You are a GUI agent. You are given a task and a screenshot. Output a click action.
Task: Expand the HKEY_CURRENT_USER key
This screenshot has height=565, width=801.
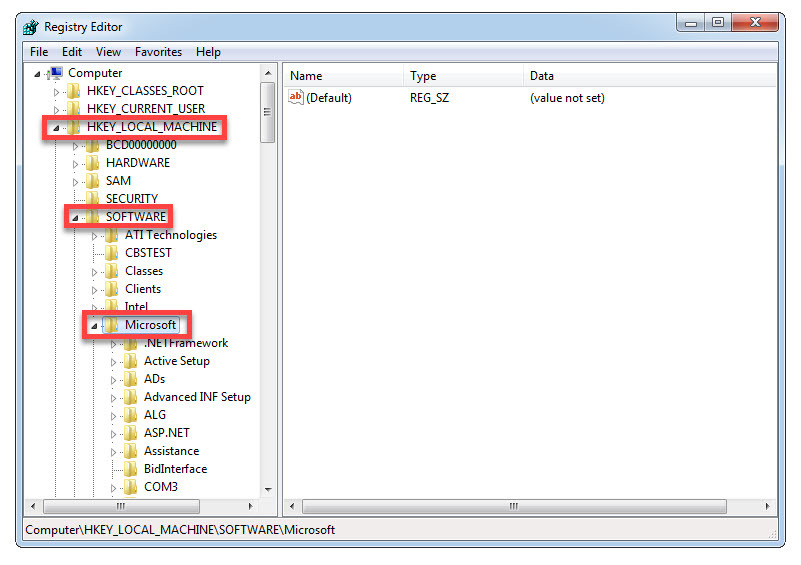(56, 110)
